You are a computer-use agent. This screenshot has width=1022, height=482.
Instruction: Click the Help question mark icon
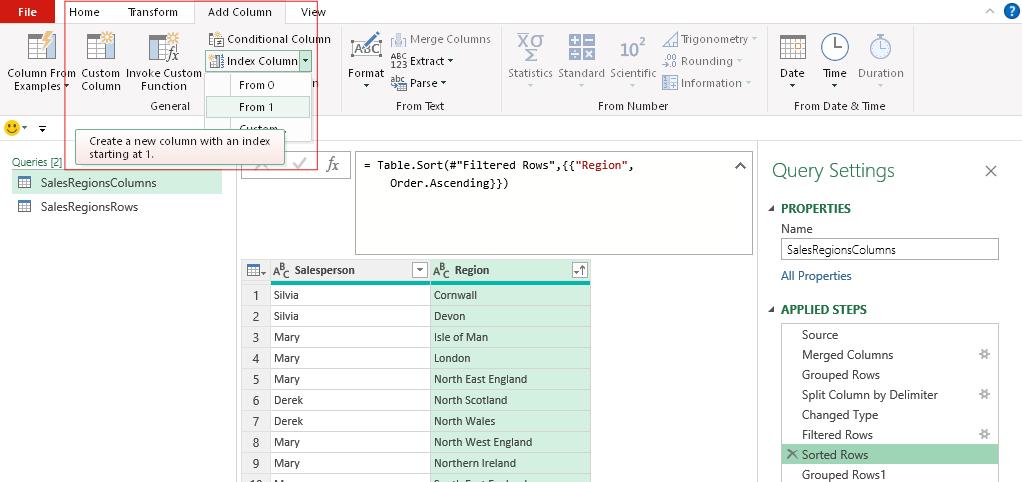(x=1012, y=11)
